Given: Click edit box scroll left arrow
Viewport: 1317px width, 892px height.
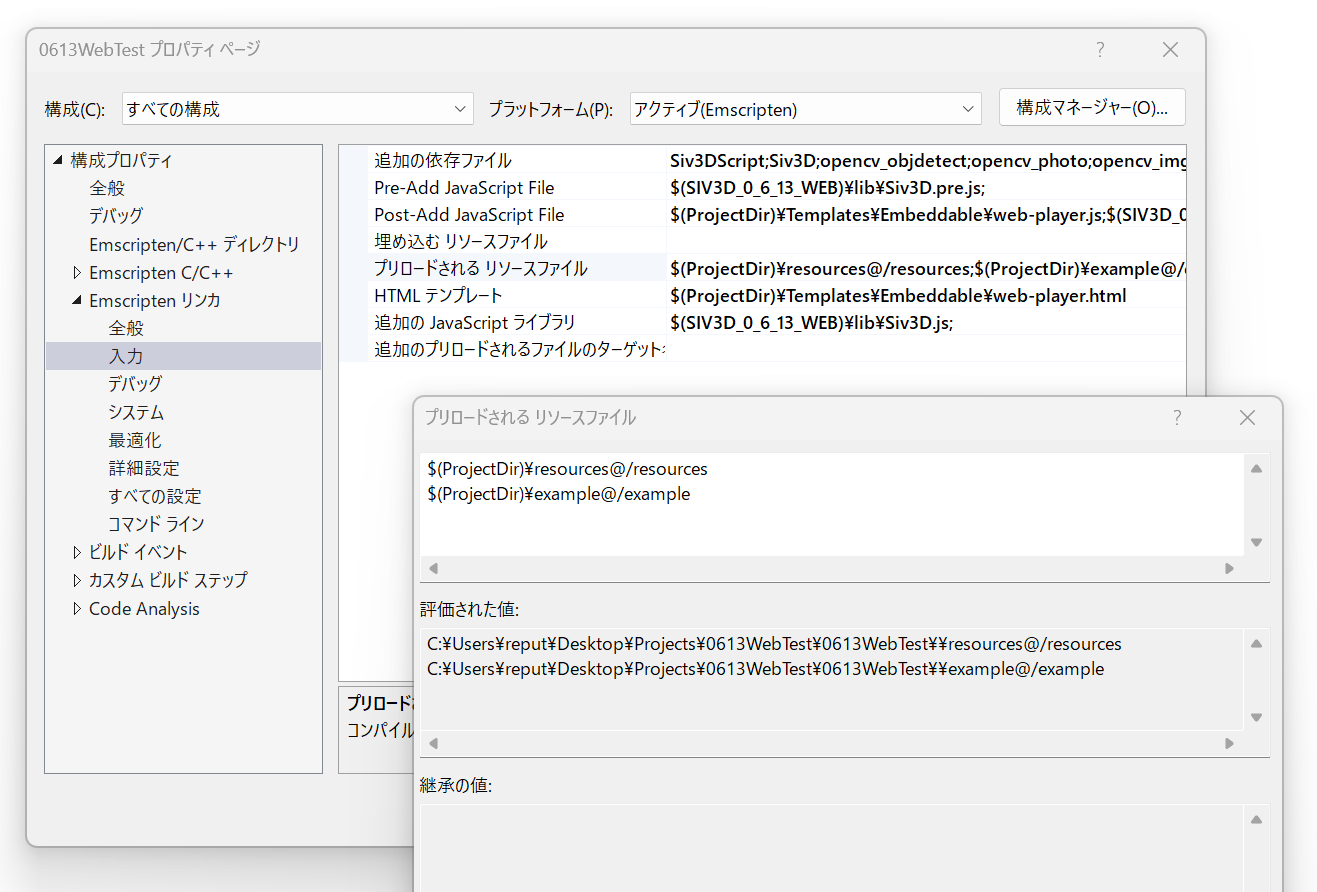Looking at the screenshot, I should (433, 568).
